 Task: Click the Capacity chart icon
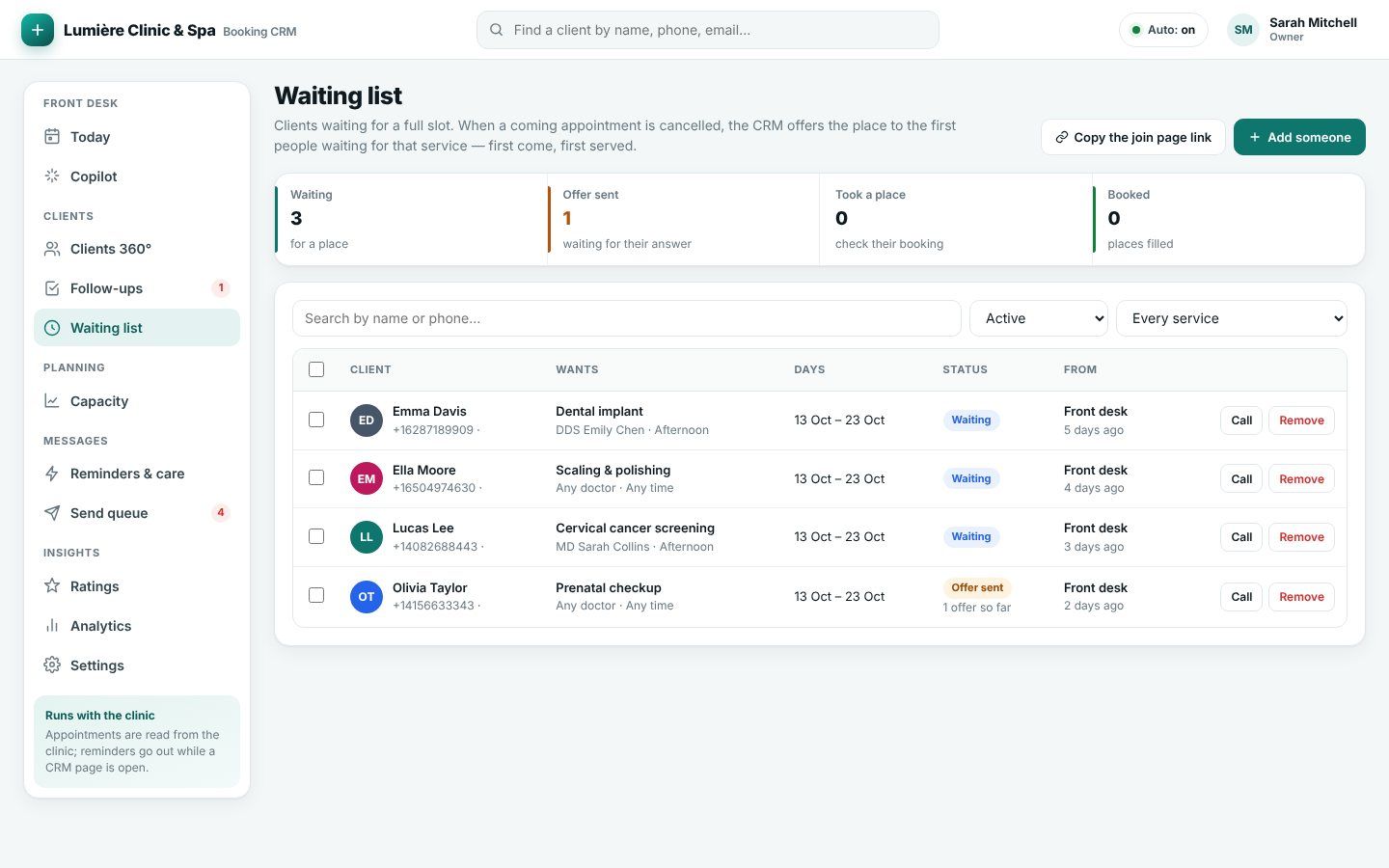coord(52,401)
